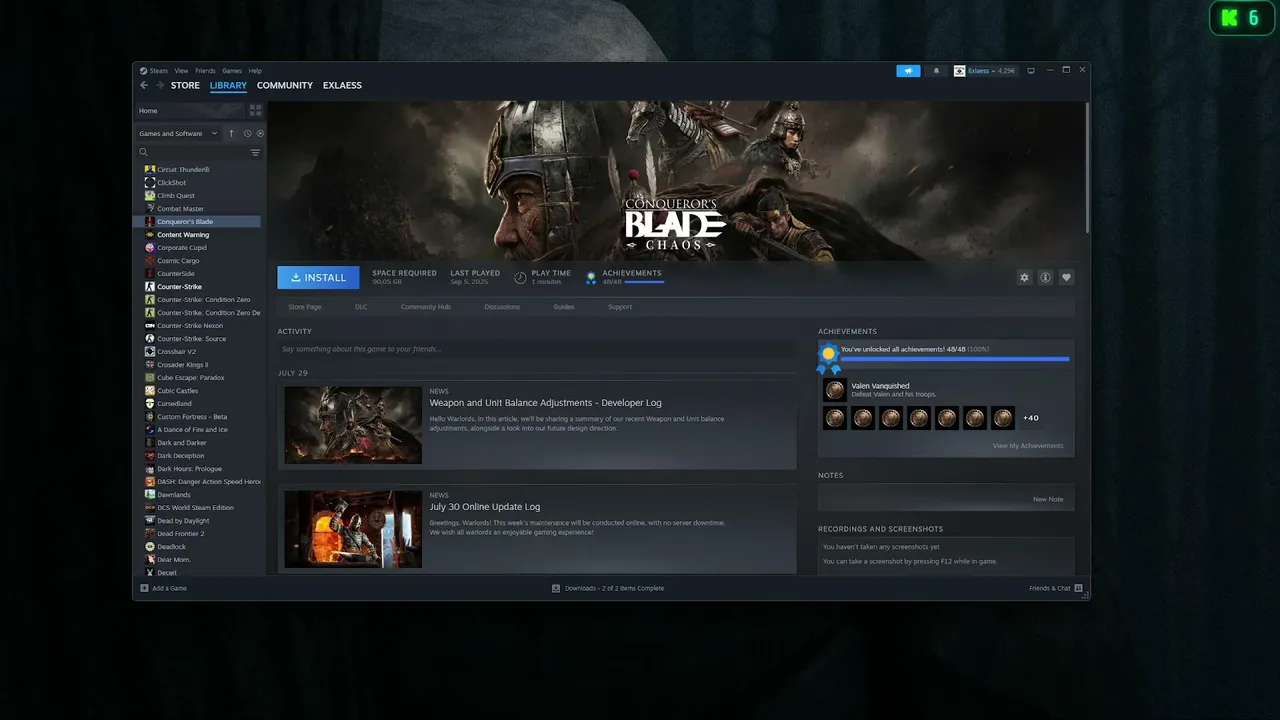Sort library with the up arrow icon
Viewport: 1280px width, 720px height.
pos(231,133)
